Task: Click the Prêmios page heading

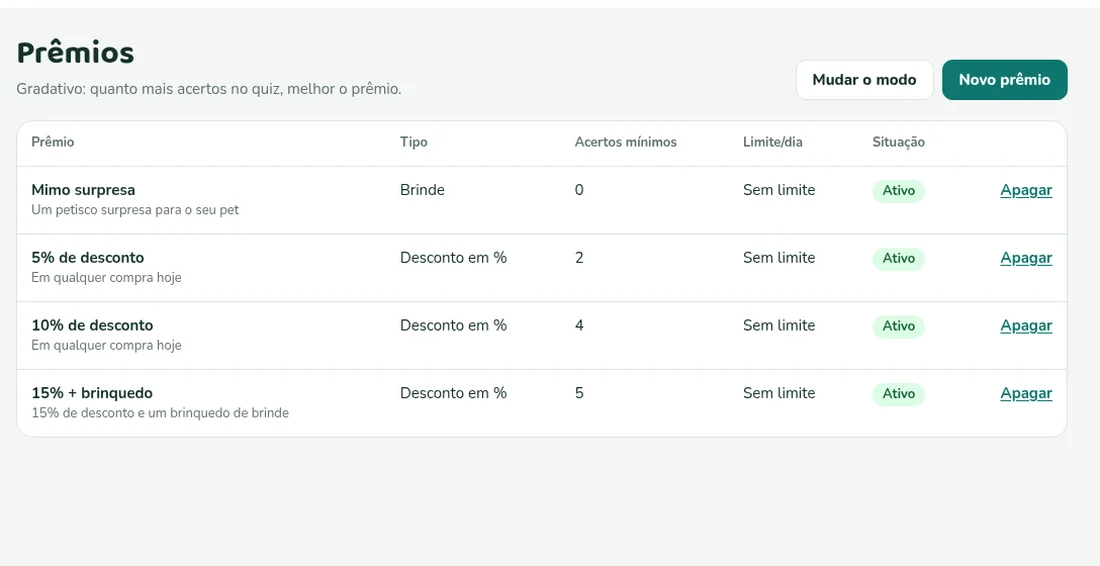Action: pyautogui.click(x=75, y=53)
